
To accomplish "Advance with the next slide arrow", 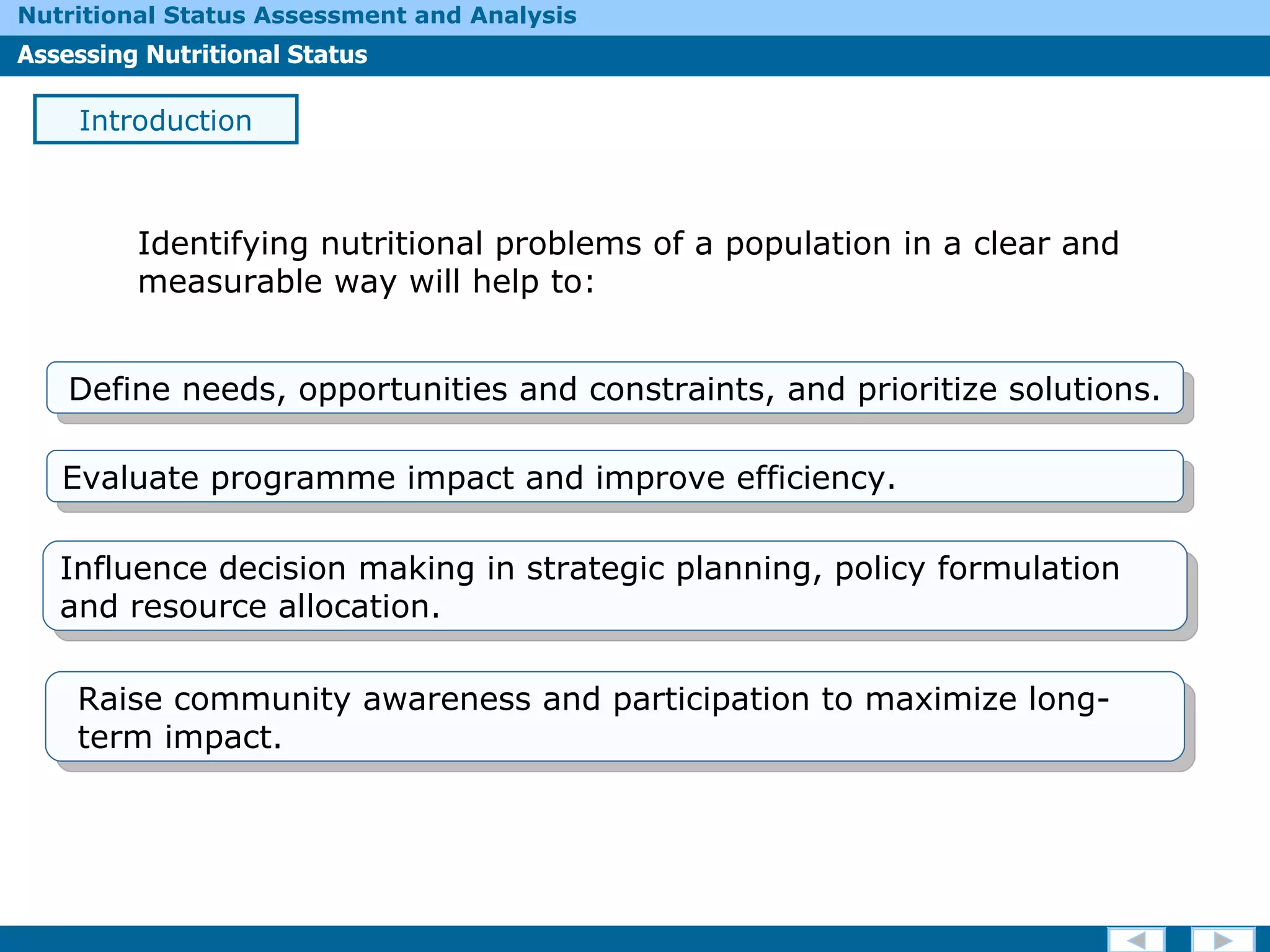I will coord(1223,940).
